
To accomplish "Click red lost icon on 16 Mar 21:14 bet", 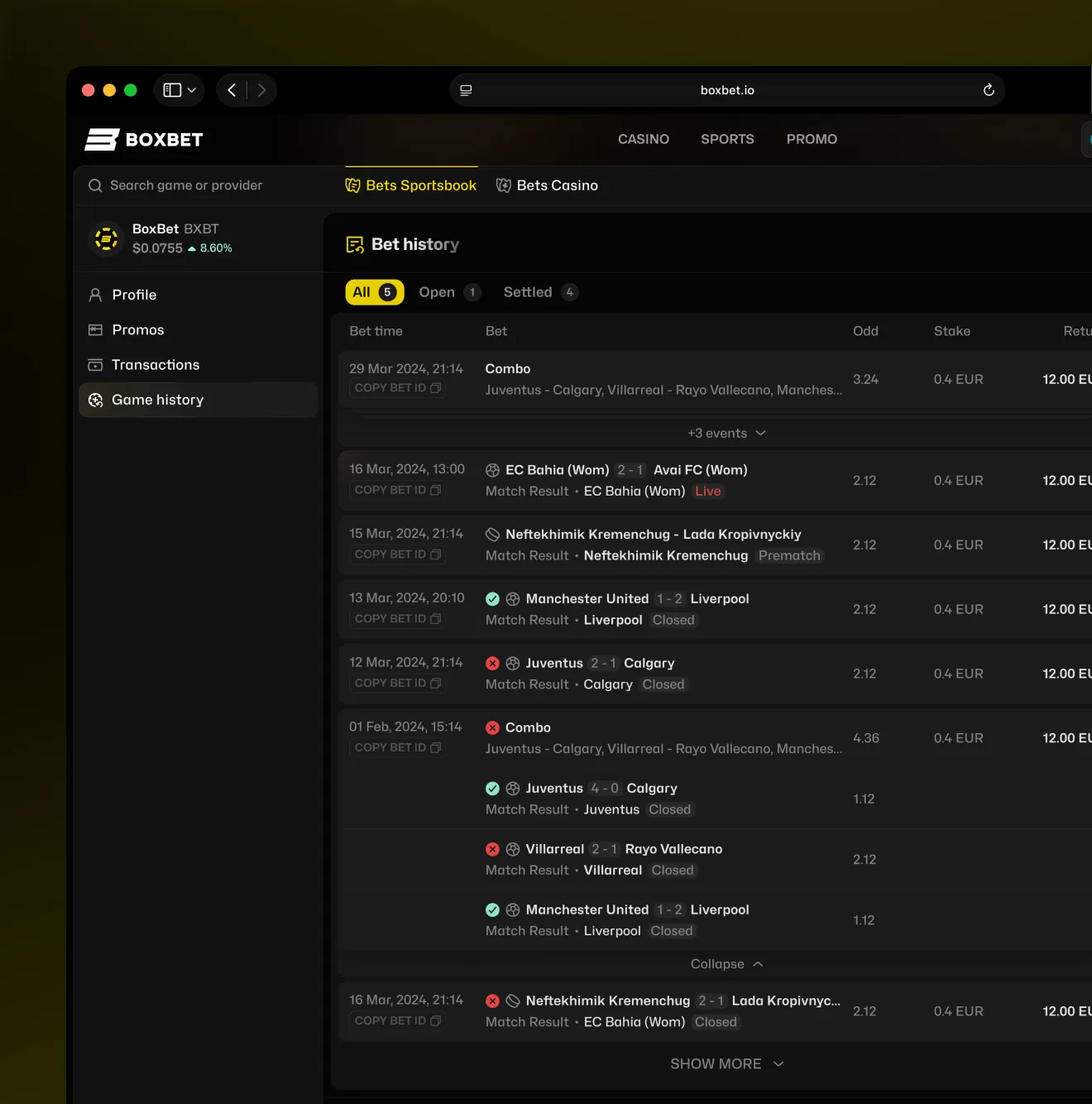I will click(x=492, y=1001).
